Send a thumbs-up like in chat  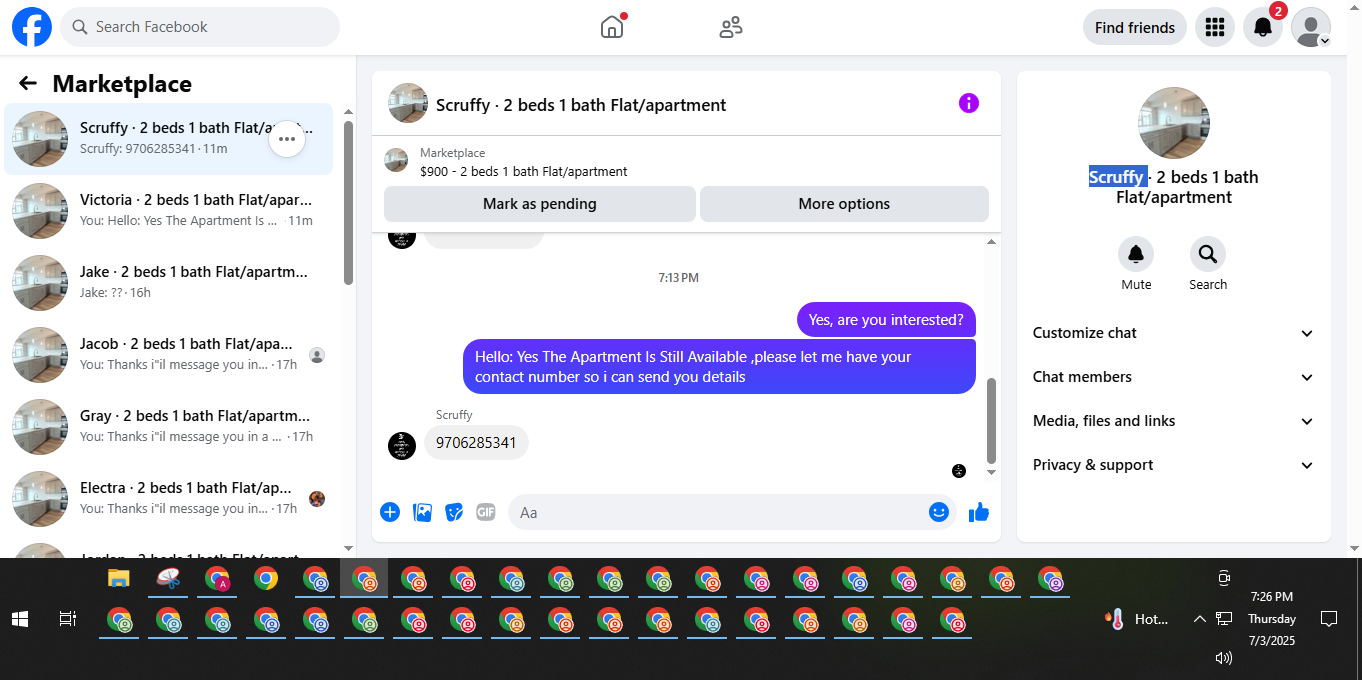coord(979,512)
